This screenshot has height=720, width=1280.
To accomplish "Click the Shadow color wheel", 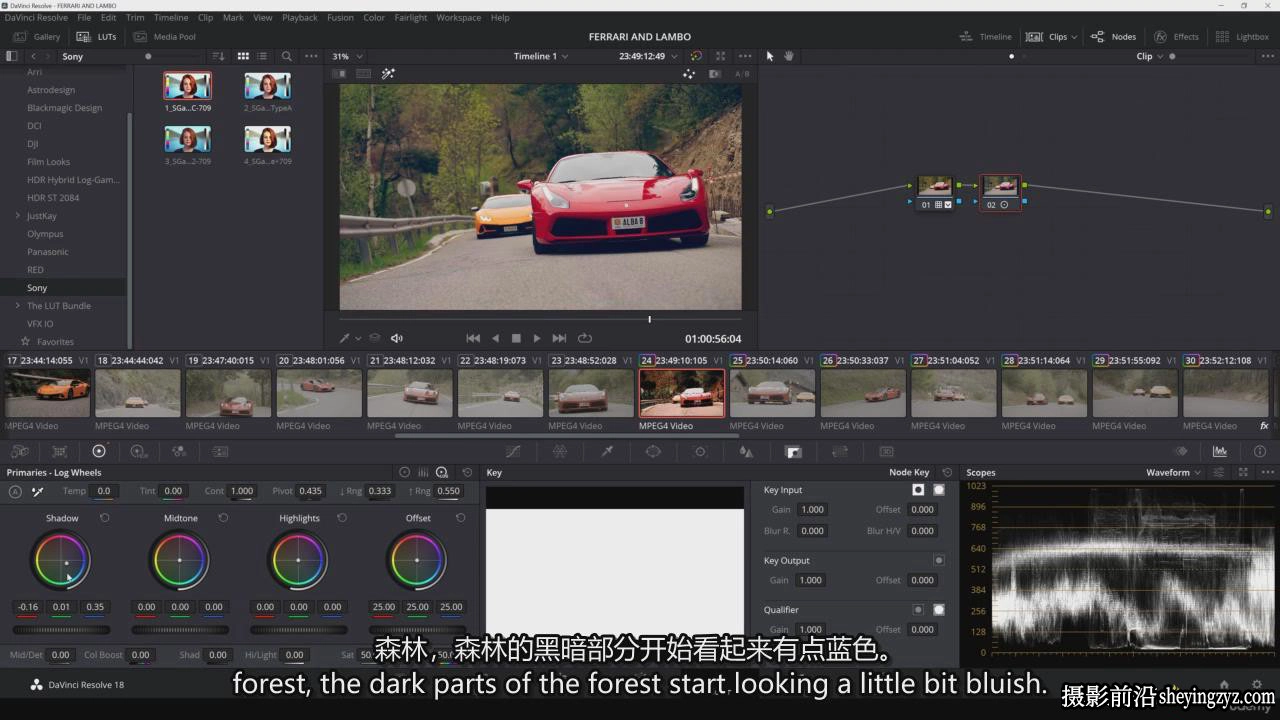I will pos(61,560).
